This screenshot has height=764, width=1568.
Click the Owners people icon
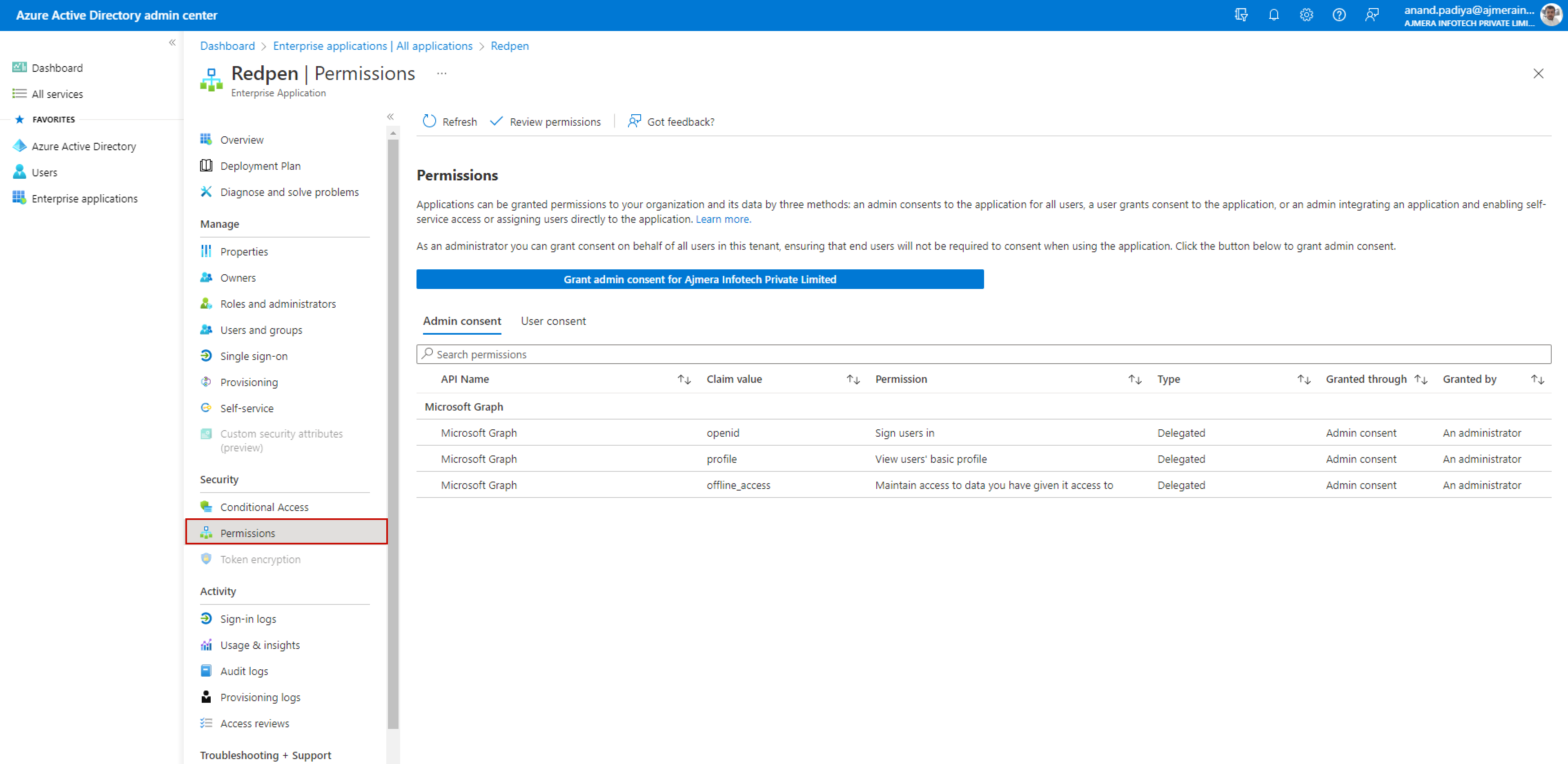point(206,278)
